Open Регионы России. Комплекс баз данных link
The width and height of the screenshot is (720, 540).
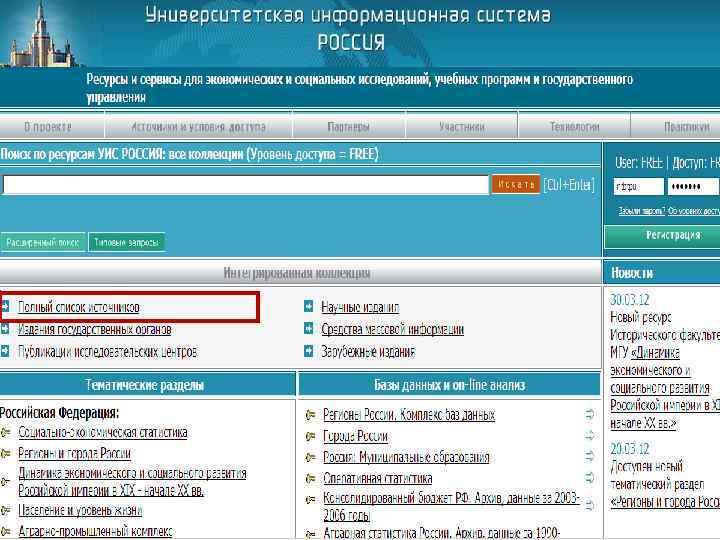(x=409, y=415)
